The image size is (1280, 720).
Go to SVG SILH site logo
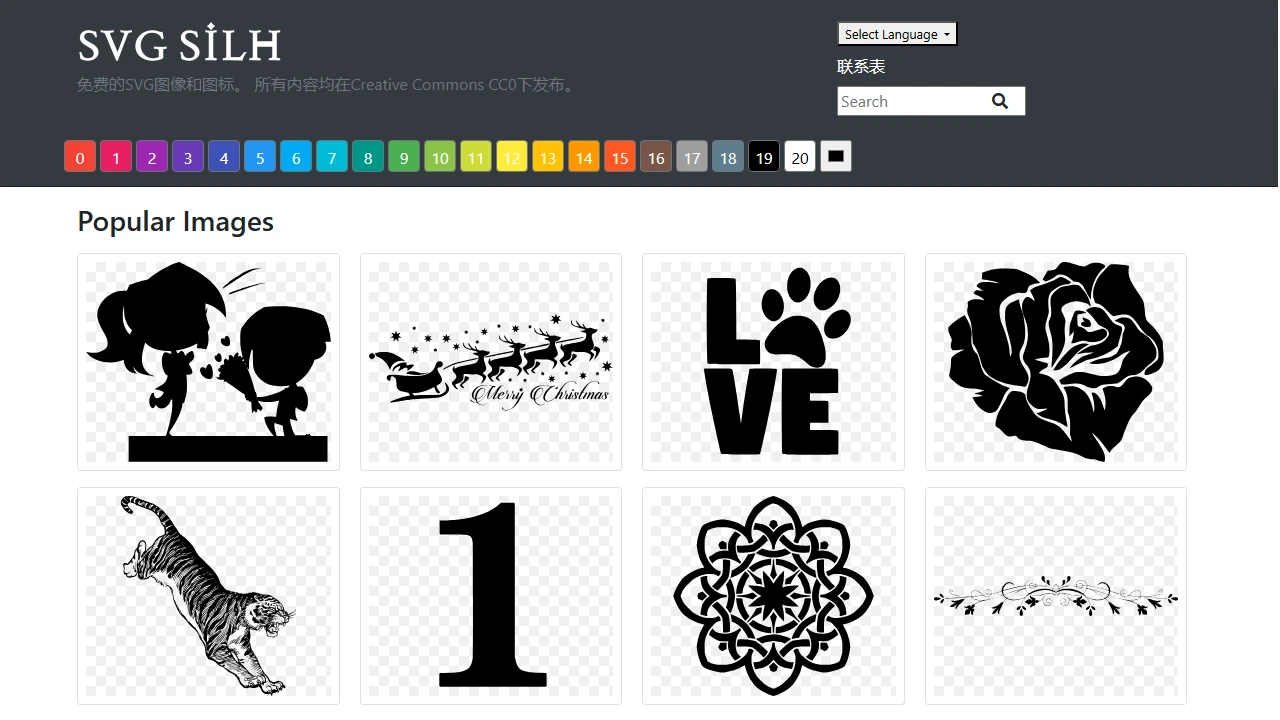click(180, 45)
